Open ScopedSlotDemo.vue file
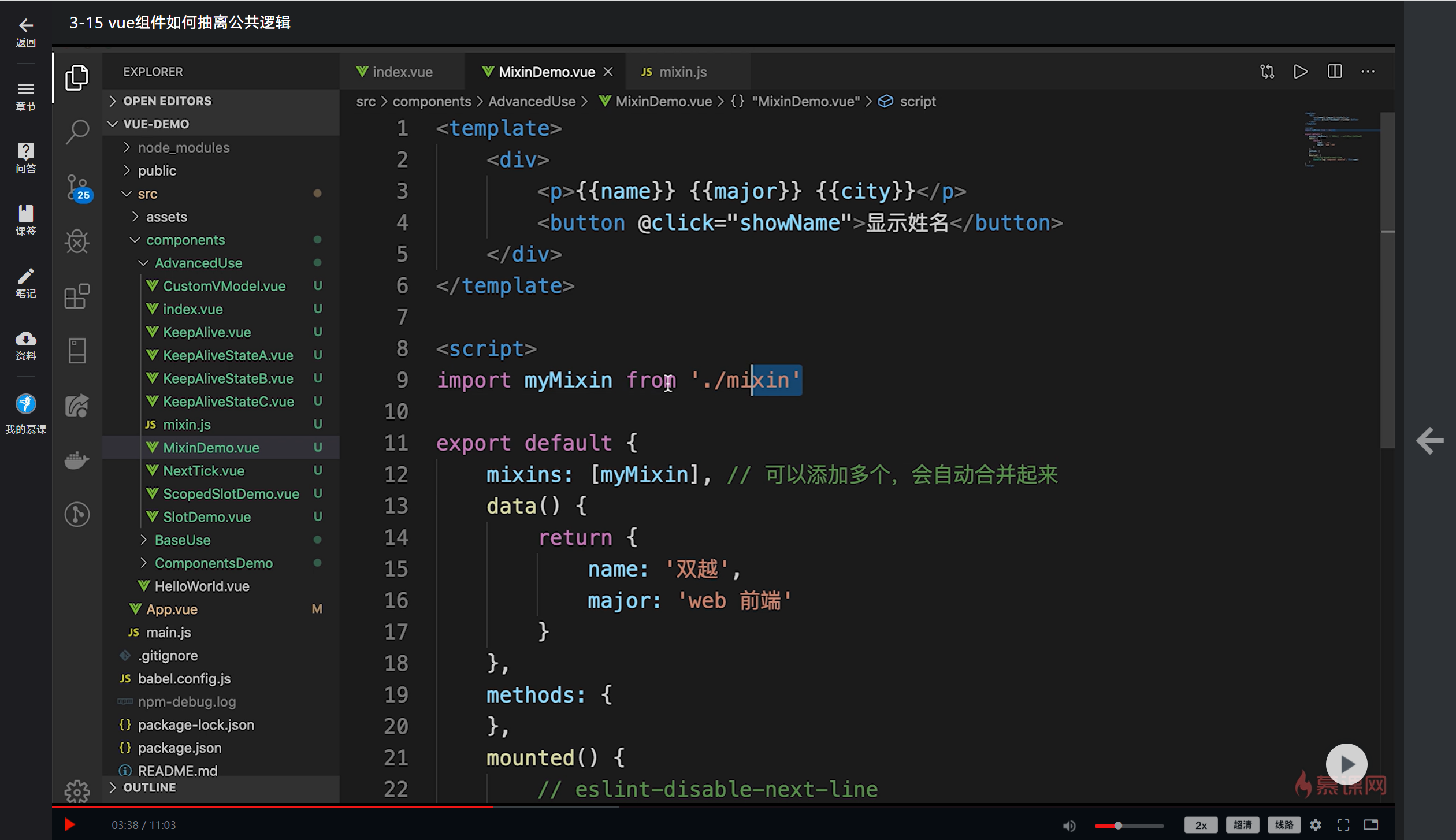The image size is (1456, 840). point(221,494)
